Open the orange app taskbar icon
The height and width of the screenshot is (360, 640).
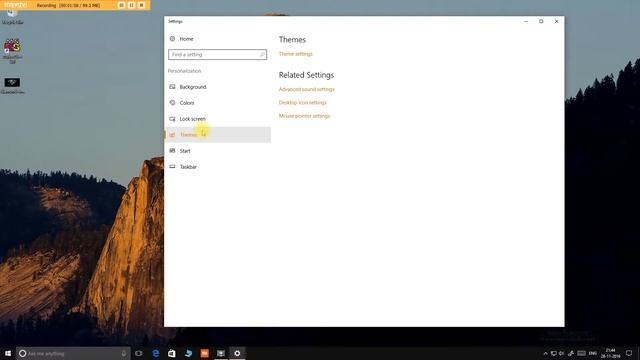[204, 353]
